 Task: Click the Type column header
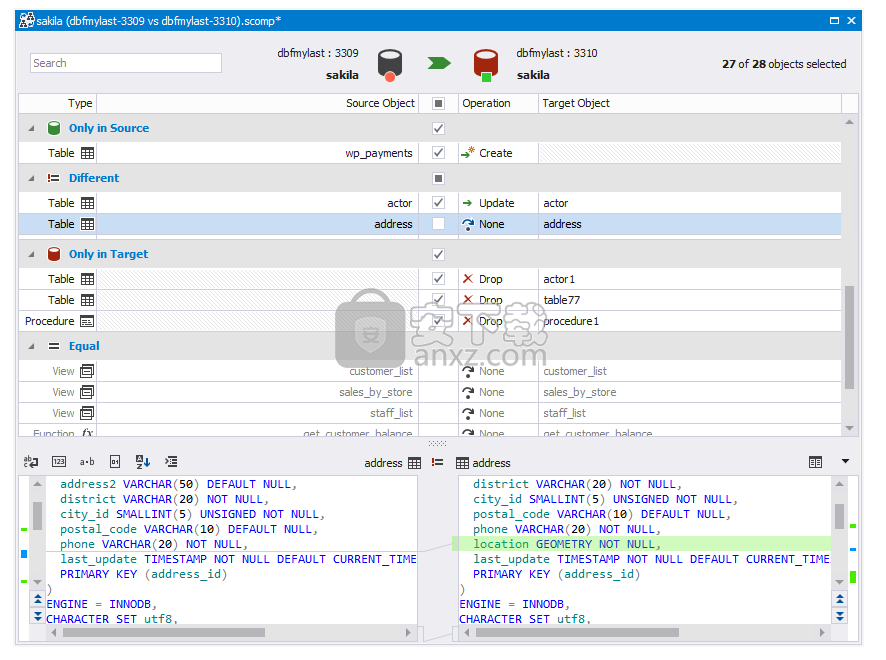pos(58,103)
